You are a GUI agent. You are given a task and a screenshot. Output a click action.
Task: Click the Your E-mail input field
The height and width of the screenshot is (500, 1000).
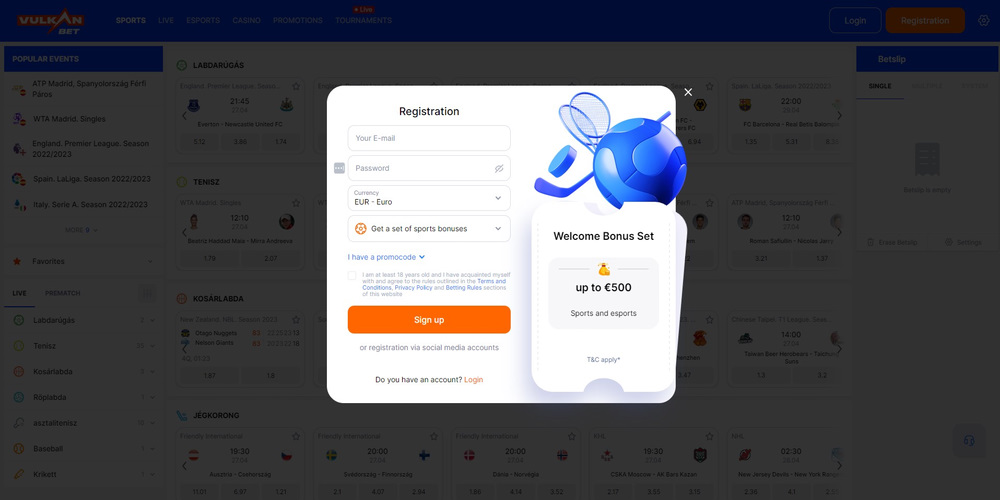click(x=429, y=138)
